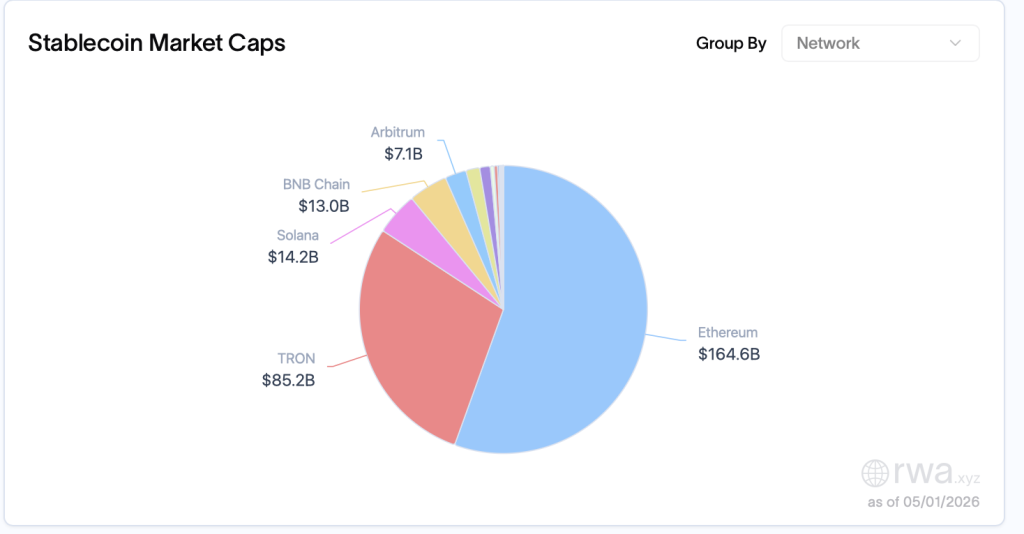Click the TRON label text

click(296, 358)
